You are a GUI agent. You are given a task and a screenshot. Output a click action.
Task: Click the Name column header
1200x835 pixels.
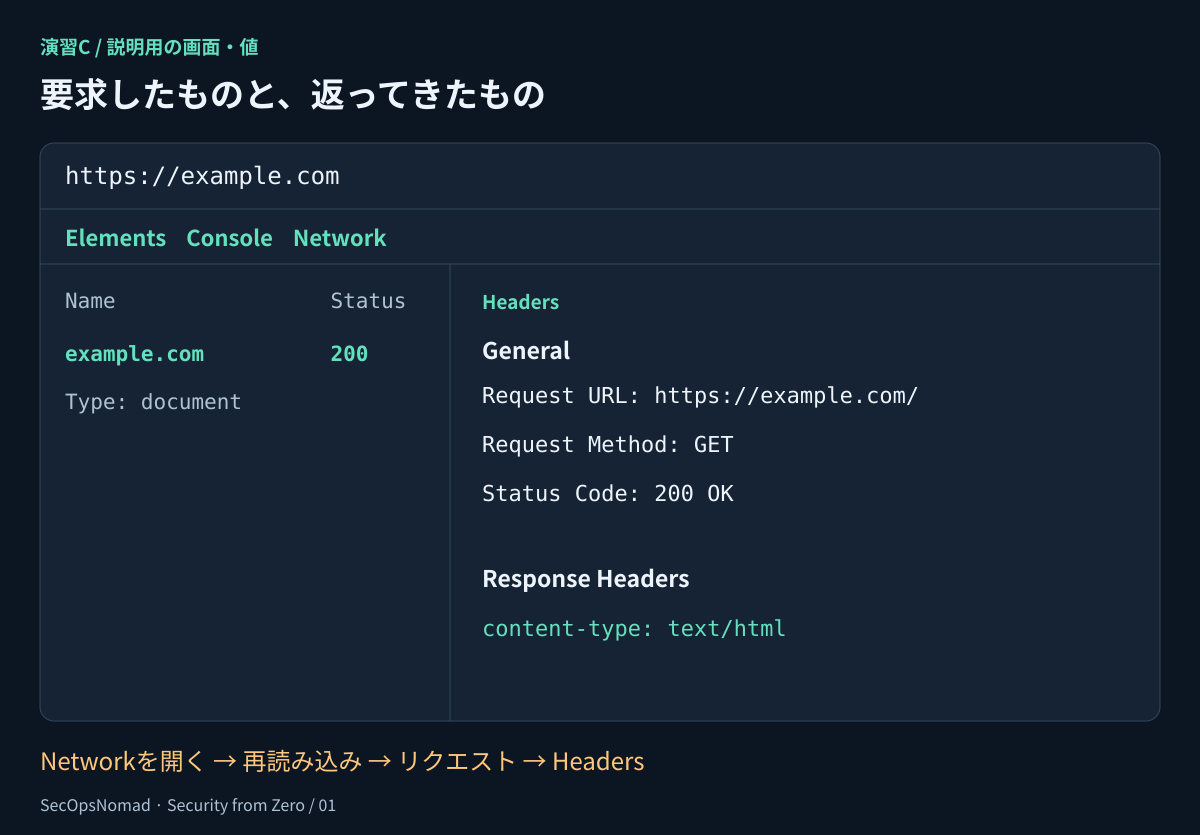[90, 301]
